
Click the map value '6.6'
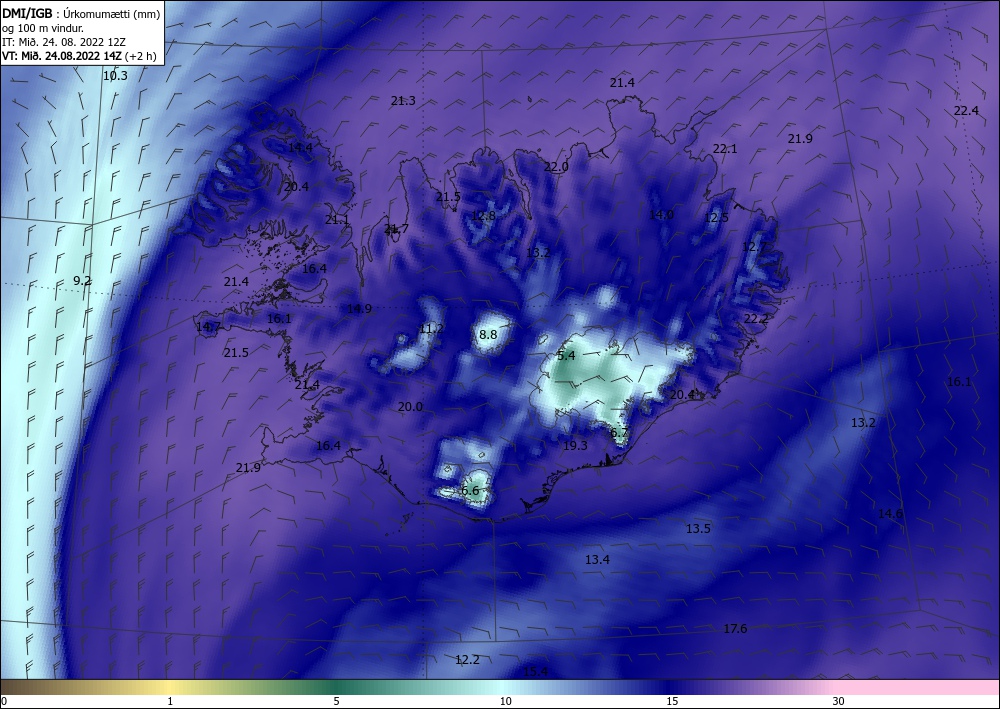point(470,491)
